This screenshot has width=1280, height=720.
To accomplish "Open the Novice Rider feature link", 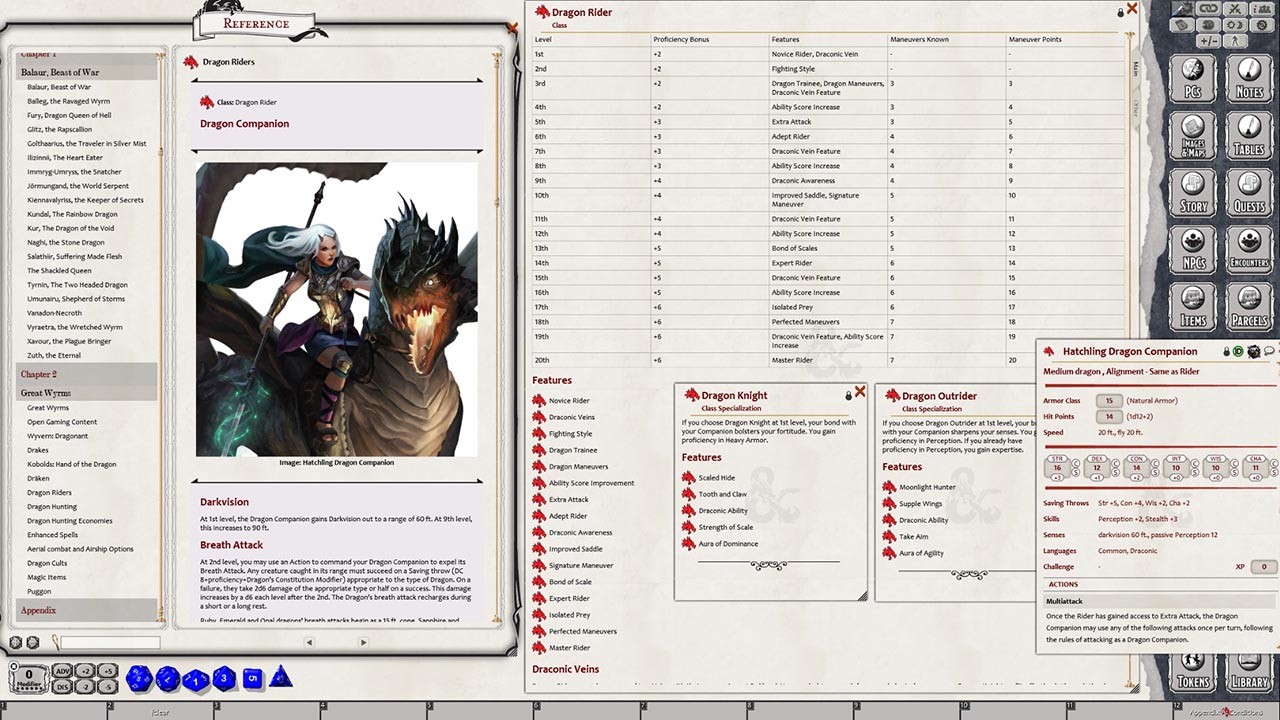I will point(567,400).
